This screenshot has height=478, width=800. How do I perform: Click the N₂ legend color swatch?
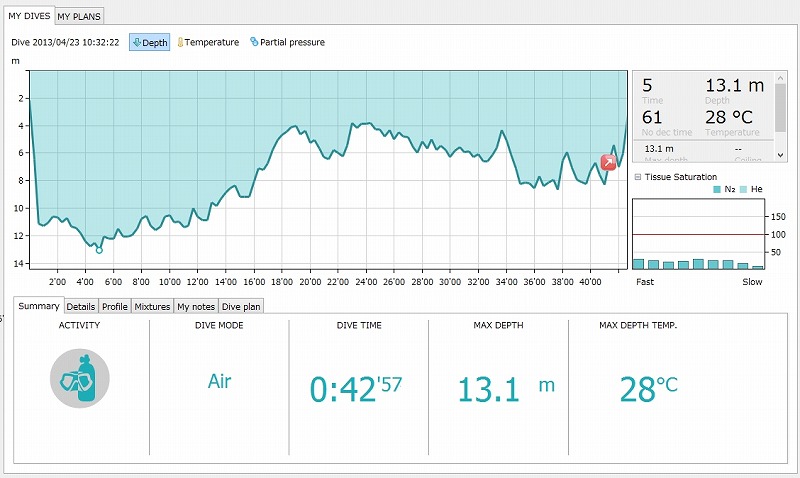[717, 189]
